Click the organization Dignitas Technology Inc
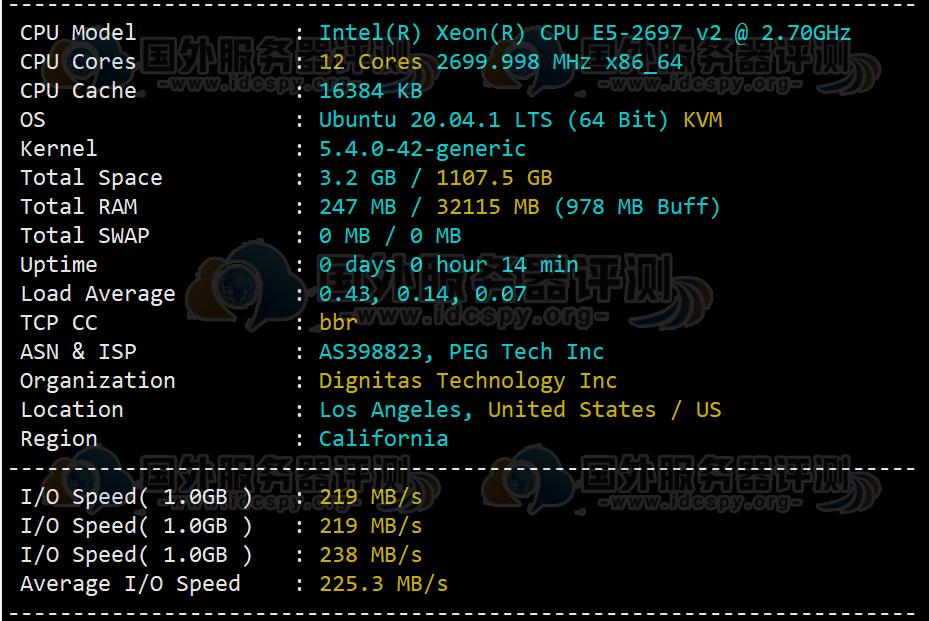Screen dimensions: 929x621 [x=468, y=381]
